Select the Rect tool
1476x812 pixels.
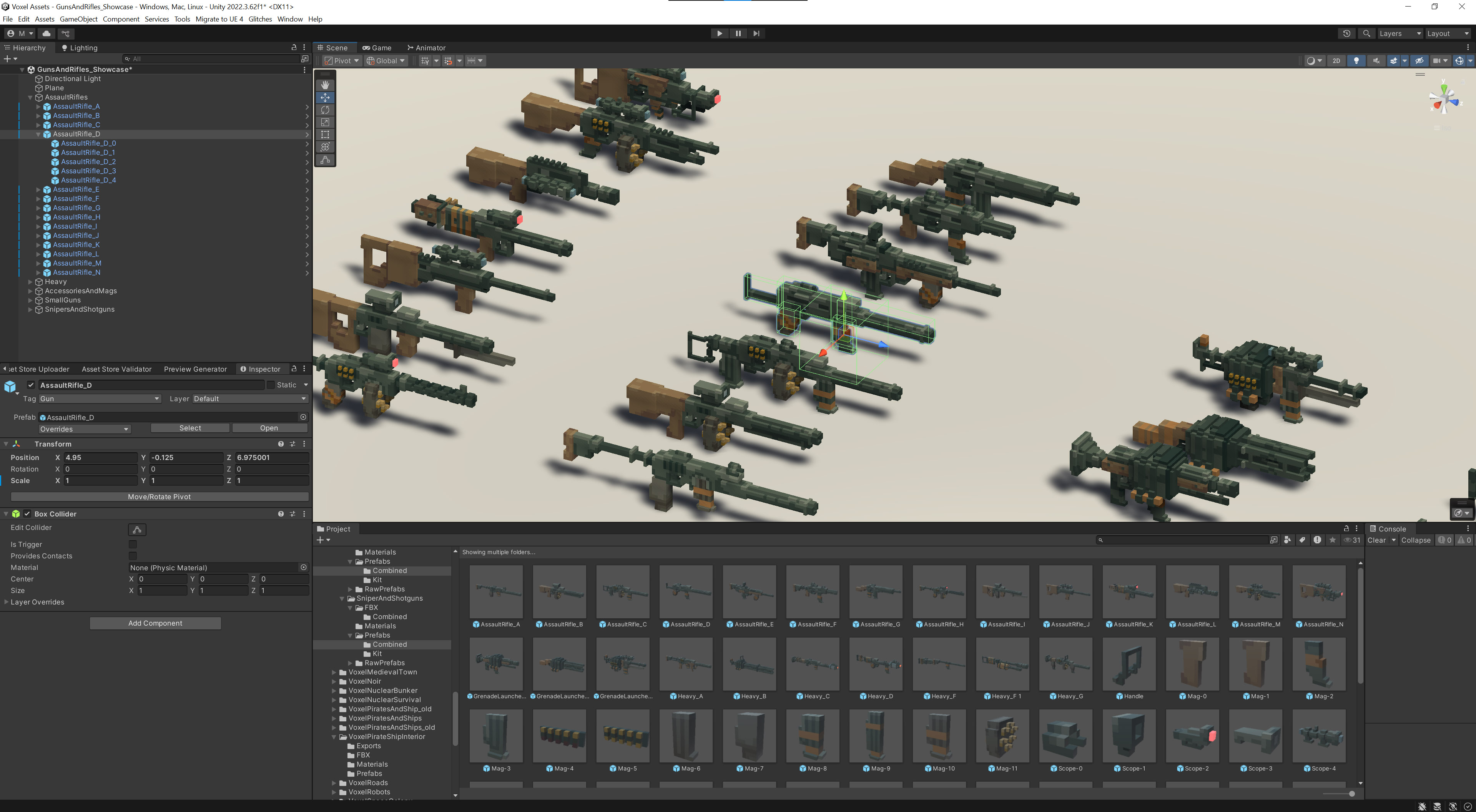[325, 135]
